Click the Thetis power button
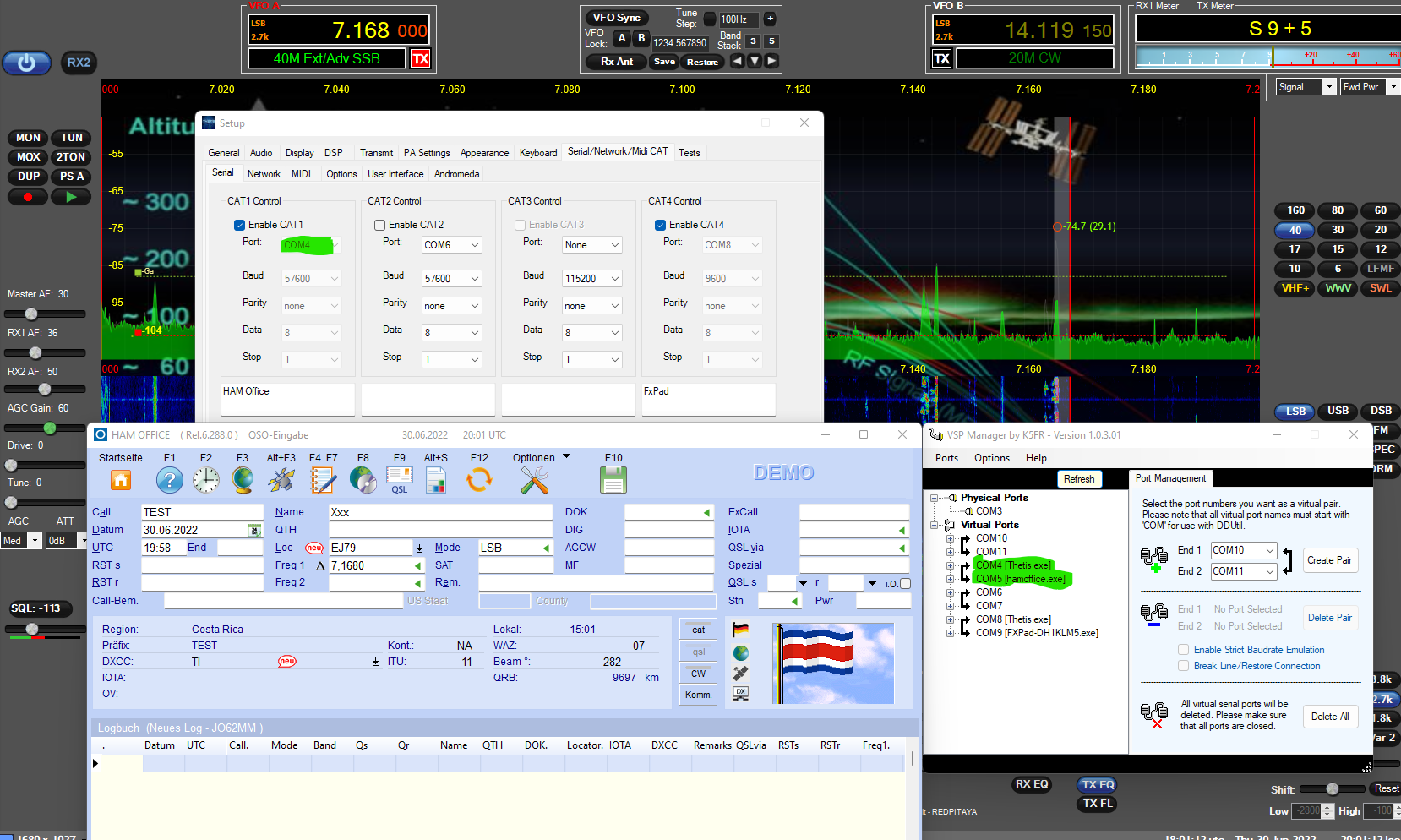Image resolution: width=1401 pixels, height=840 pixels. tap(27, 63)
